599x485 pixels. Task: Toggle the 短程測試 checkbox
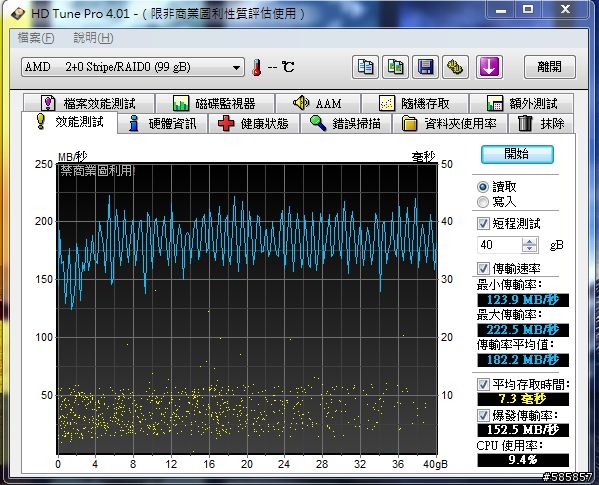(483, 223)
